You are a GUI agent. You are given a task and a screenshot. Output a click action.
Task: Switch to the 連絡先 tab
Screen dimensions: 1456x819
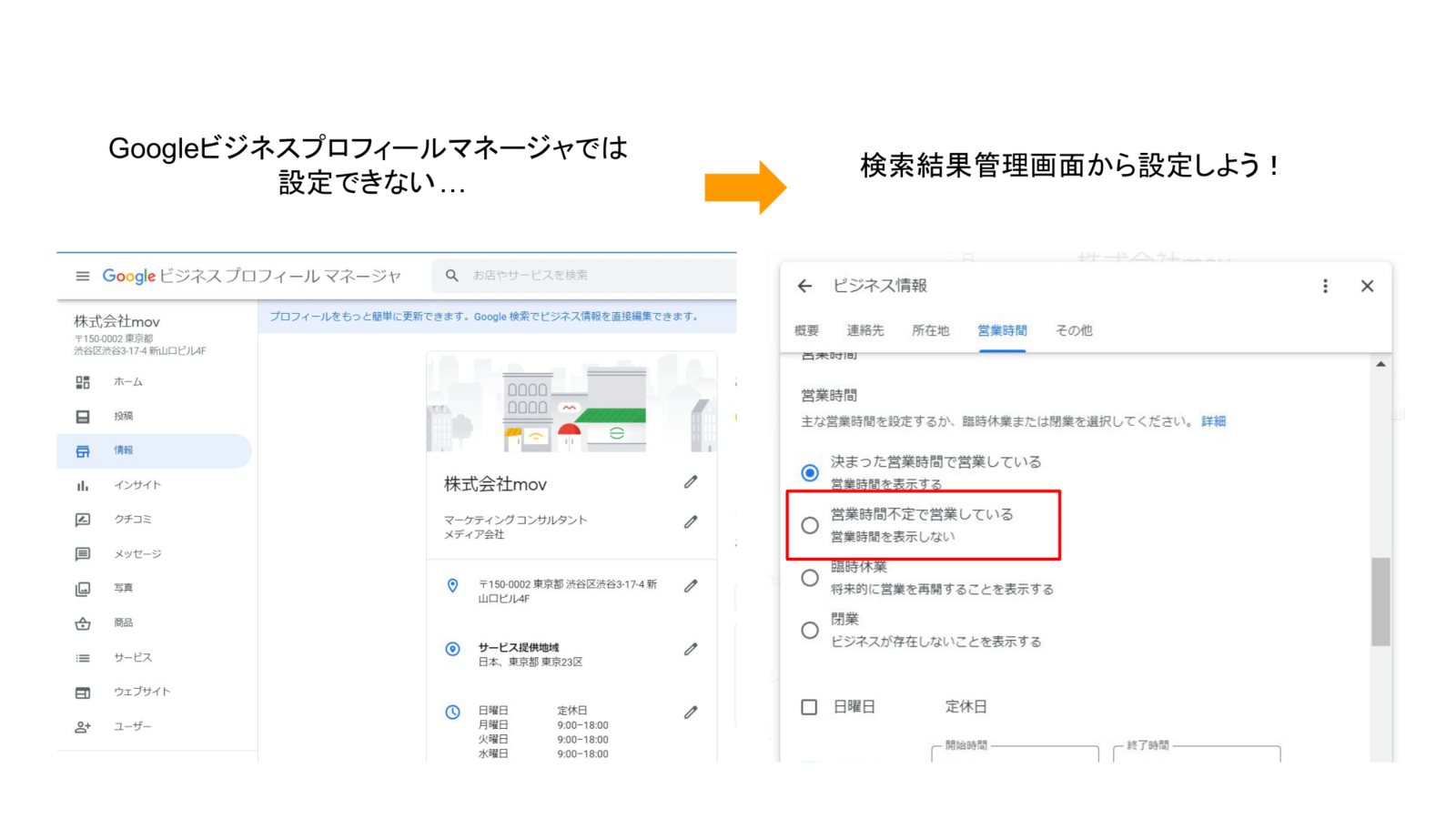[x=865, y=330]
